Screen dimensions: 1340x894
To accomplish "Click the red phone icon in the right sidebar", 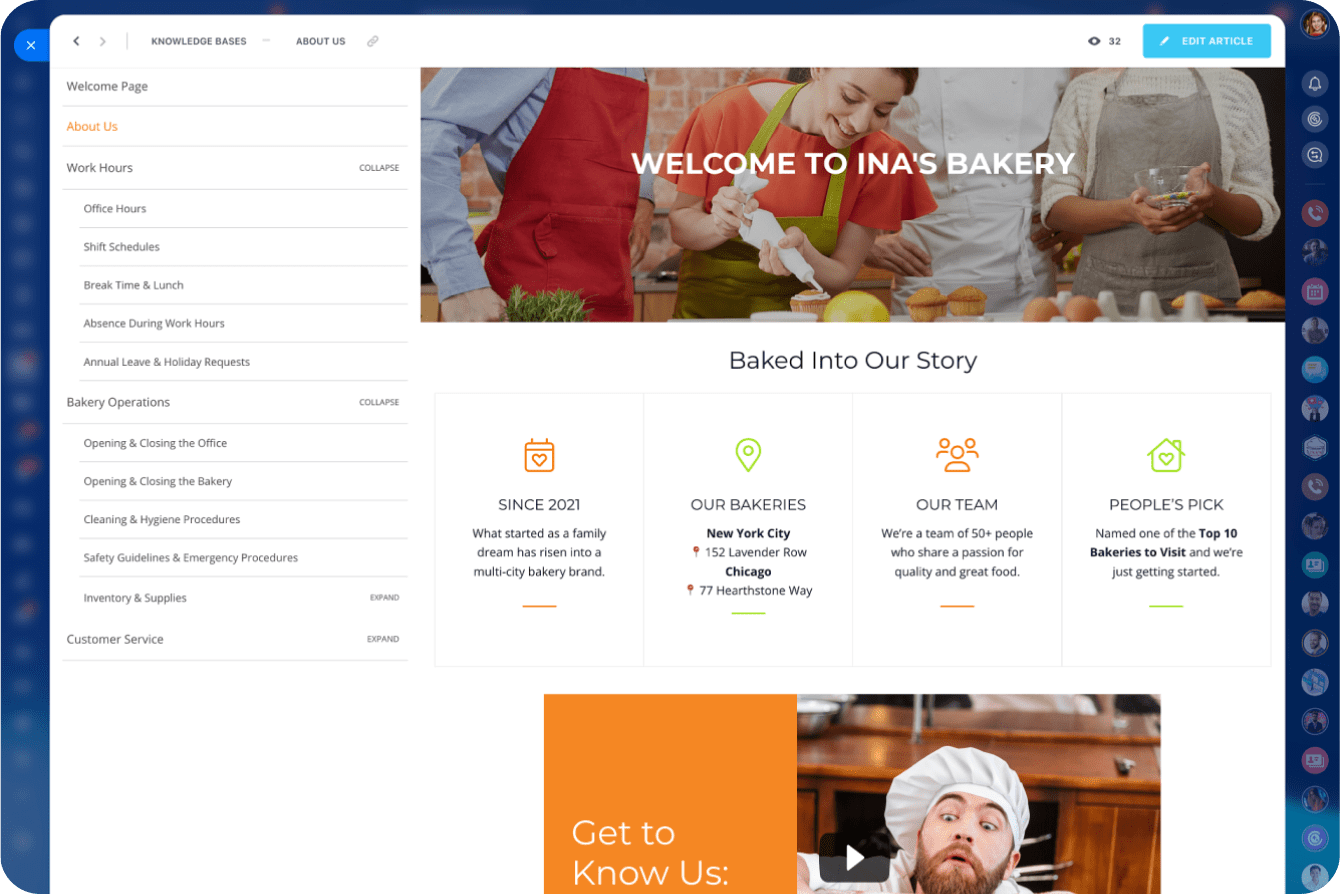I will point(1314,213).
